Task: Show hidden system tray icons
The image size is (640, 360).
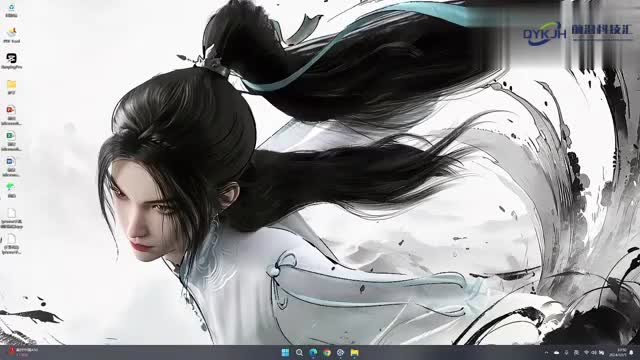Action: point(547,352)
